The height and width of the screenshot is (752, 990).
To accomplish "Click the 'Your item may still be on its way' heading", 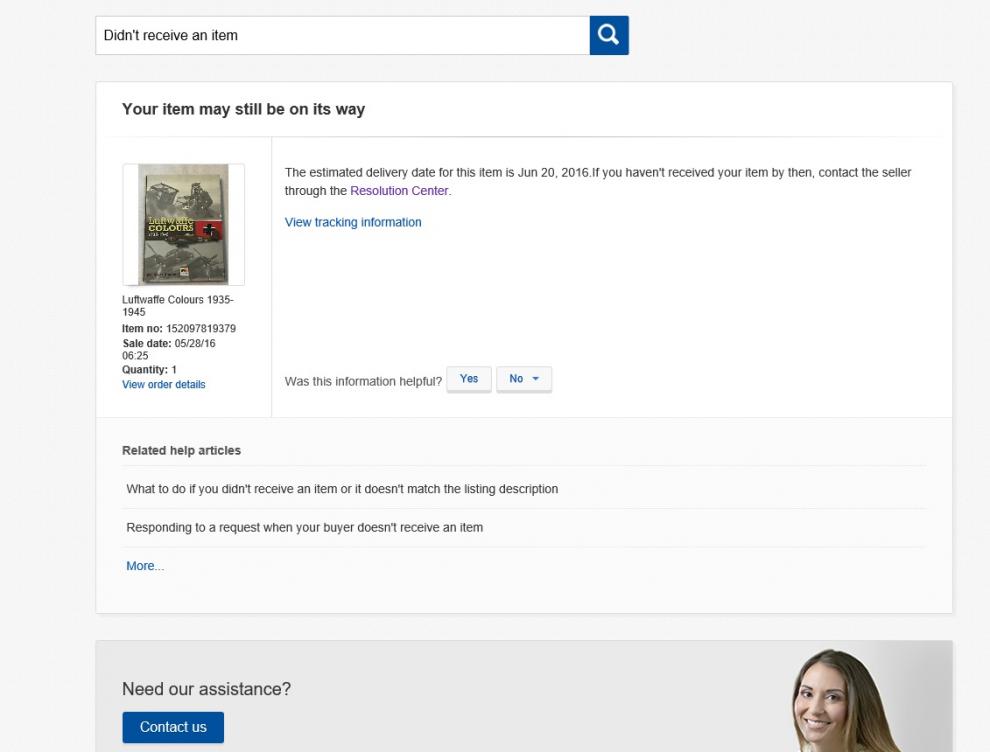I will (243, 109).
